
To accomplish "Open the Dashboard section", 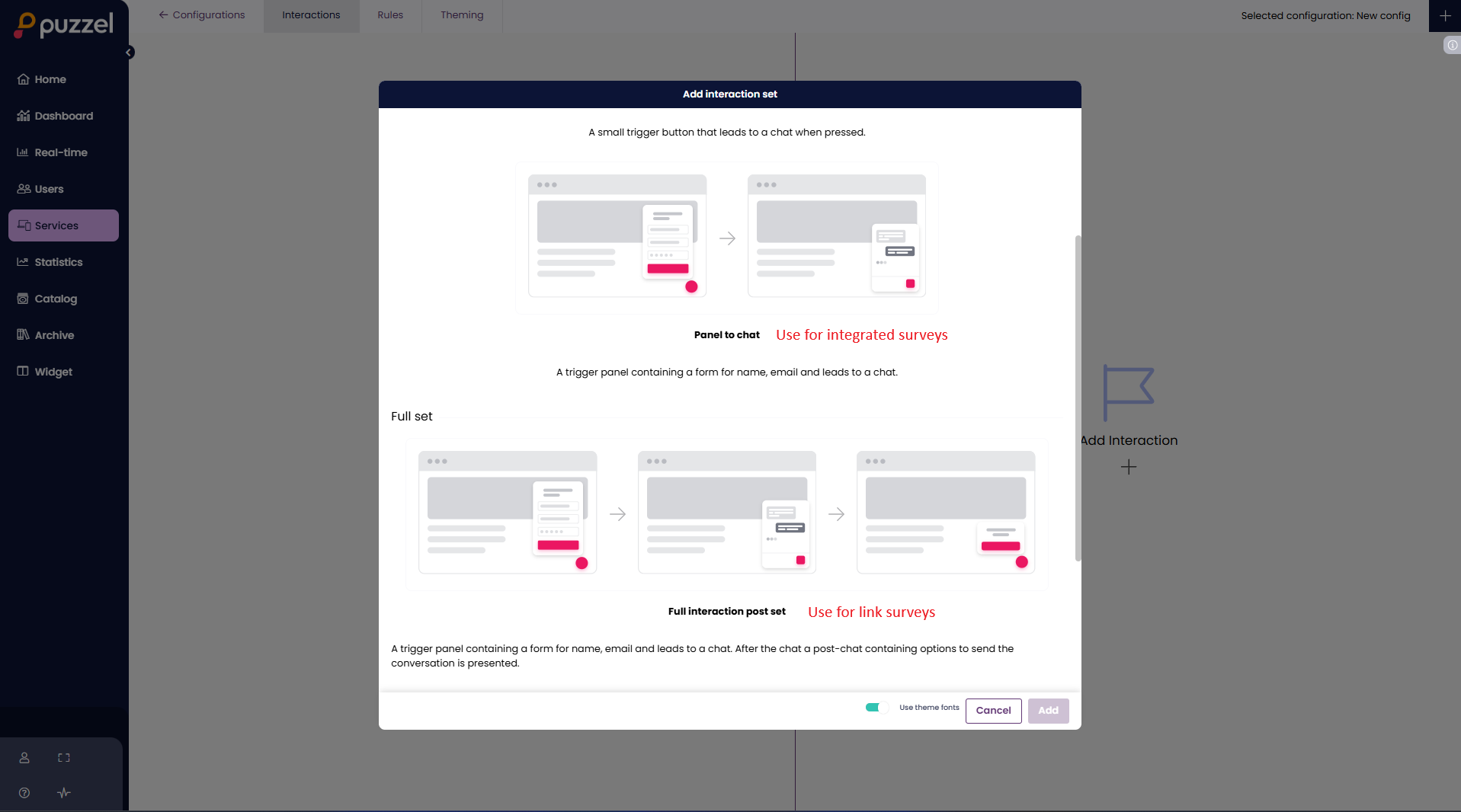I will 63,116.
